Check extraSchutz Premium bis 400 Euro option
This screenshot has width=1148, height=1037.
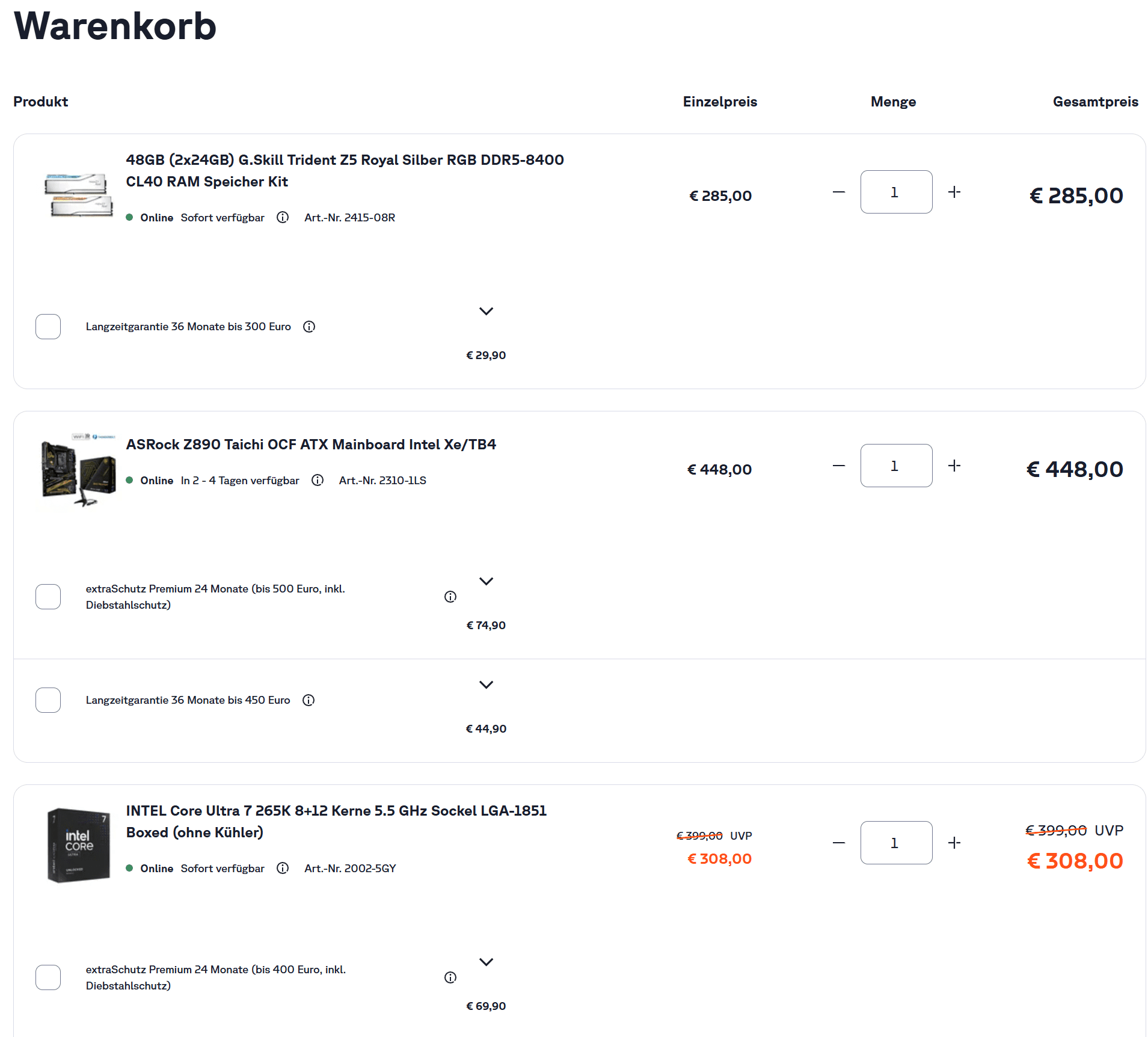click(48, 977)
